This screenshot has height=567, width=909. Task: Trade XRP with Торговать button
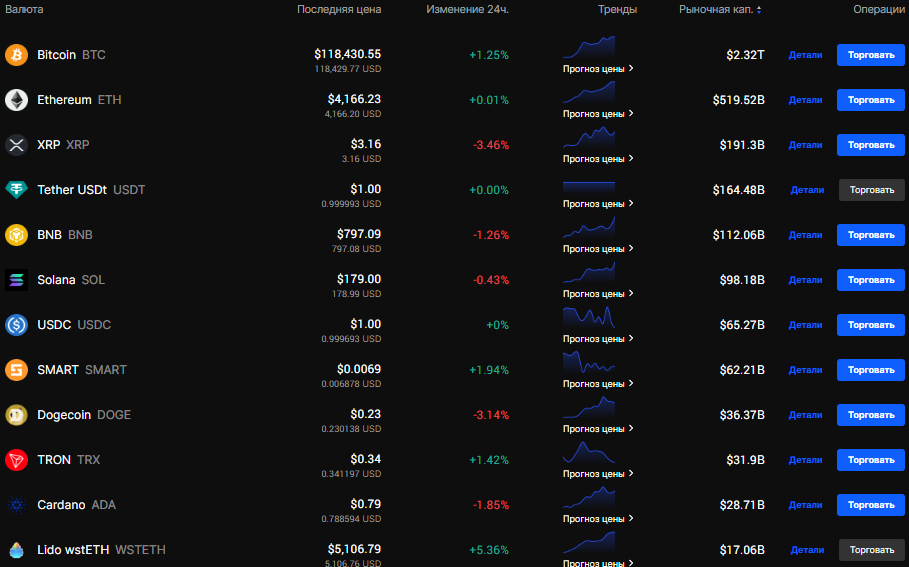pos(871,145)
